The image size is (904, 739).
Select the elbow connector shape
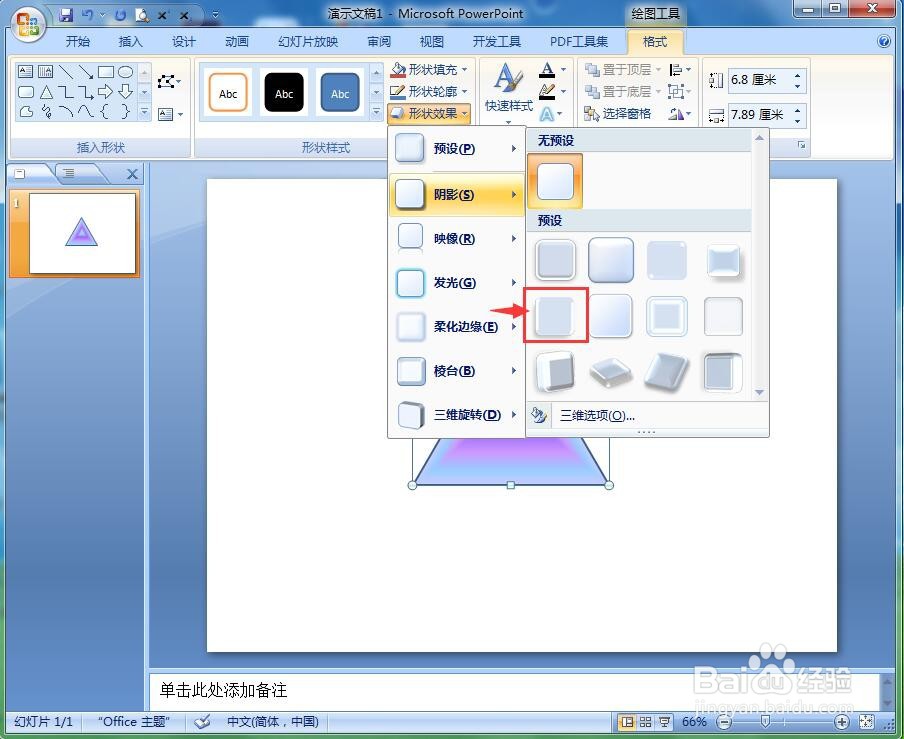coord(66,92)
